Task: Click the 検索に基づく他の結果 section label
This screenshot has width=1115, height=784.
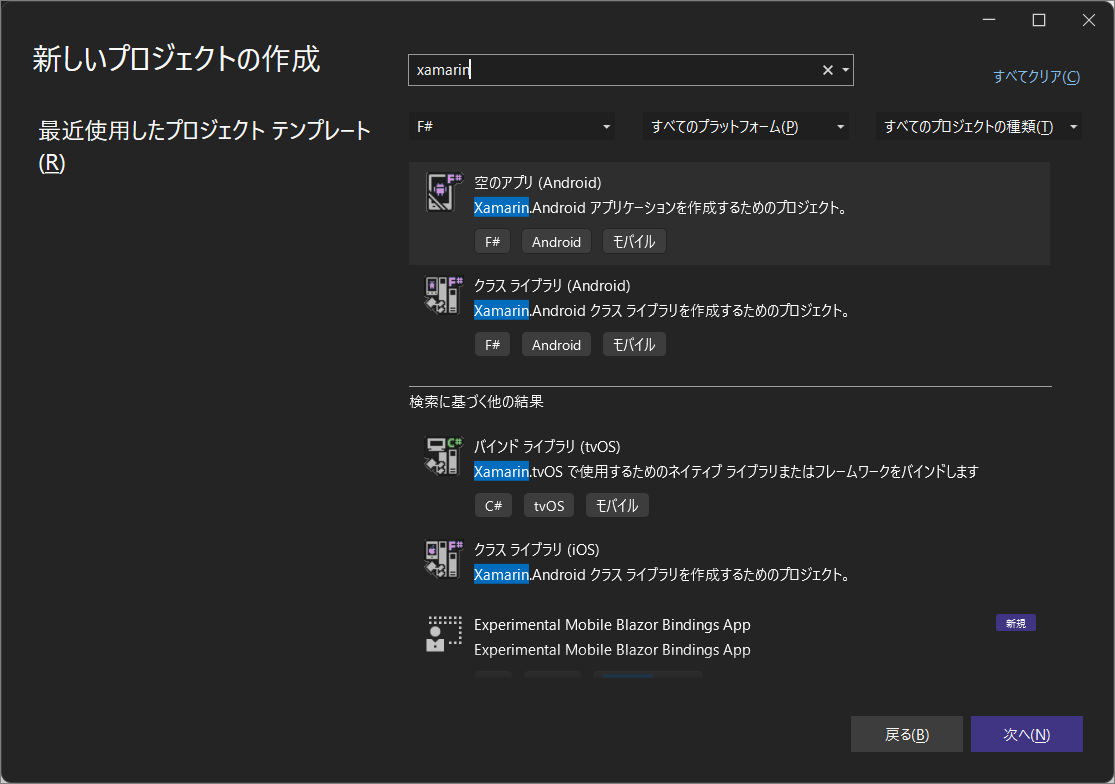Action: [x=476, y=402]
